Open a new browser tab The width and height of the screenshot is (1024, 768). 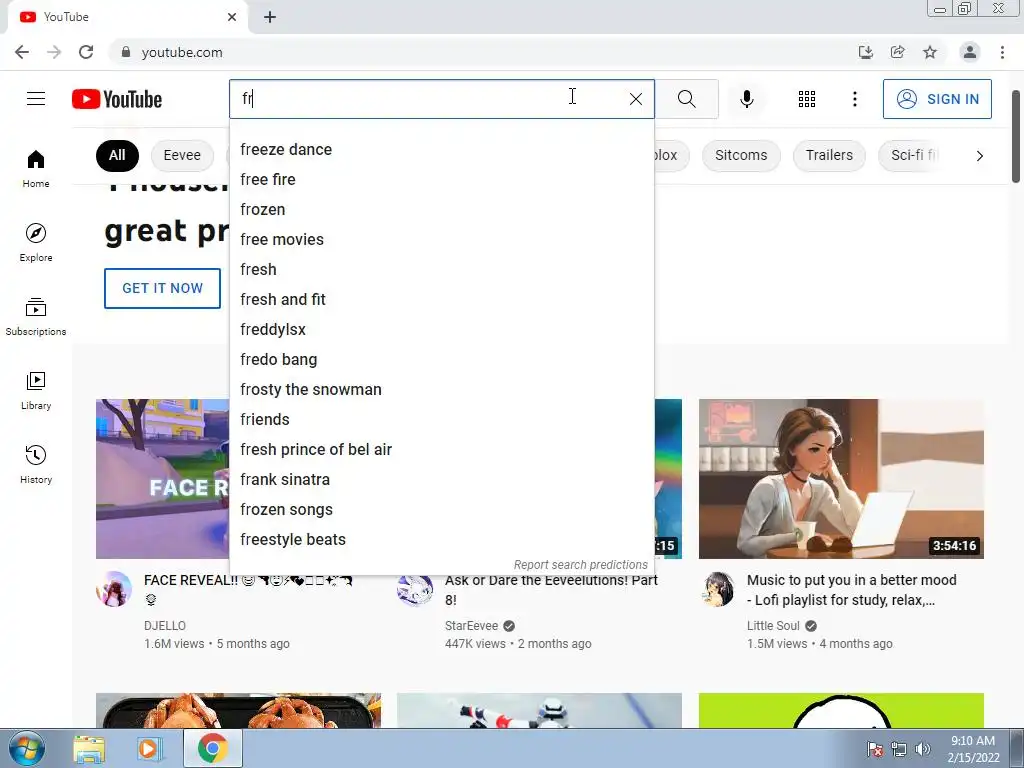[270, 17]
